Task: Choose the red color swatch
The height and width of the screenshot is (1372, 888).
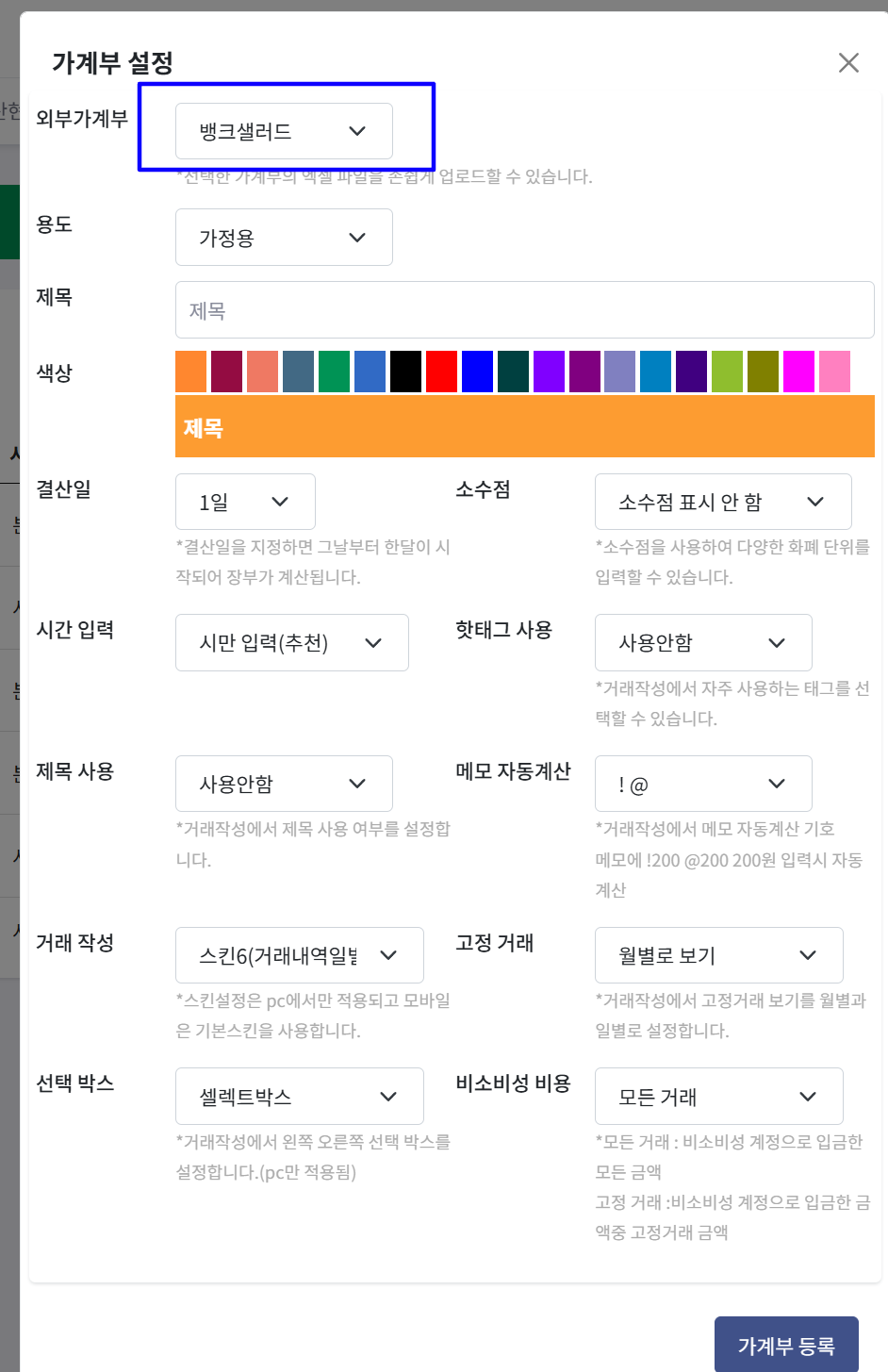Action: click(441, 372)
